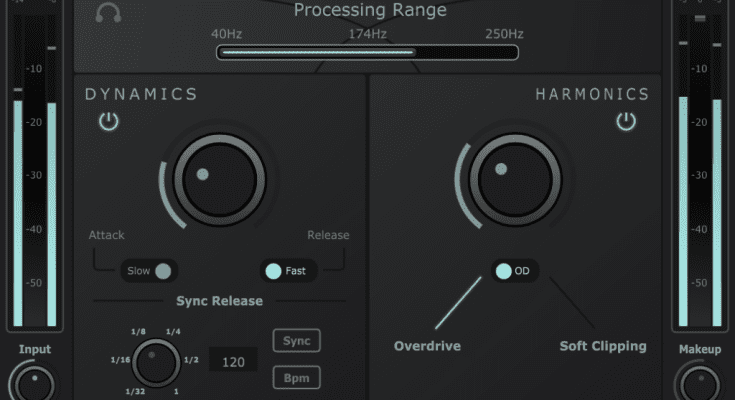Click the Makeup gain knob
The image size is (735, 400).
tap(699, 383)
